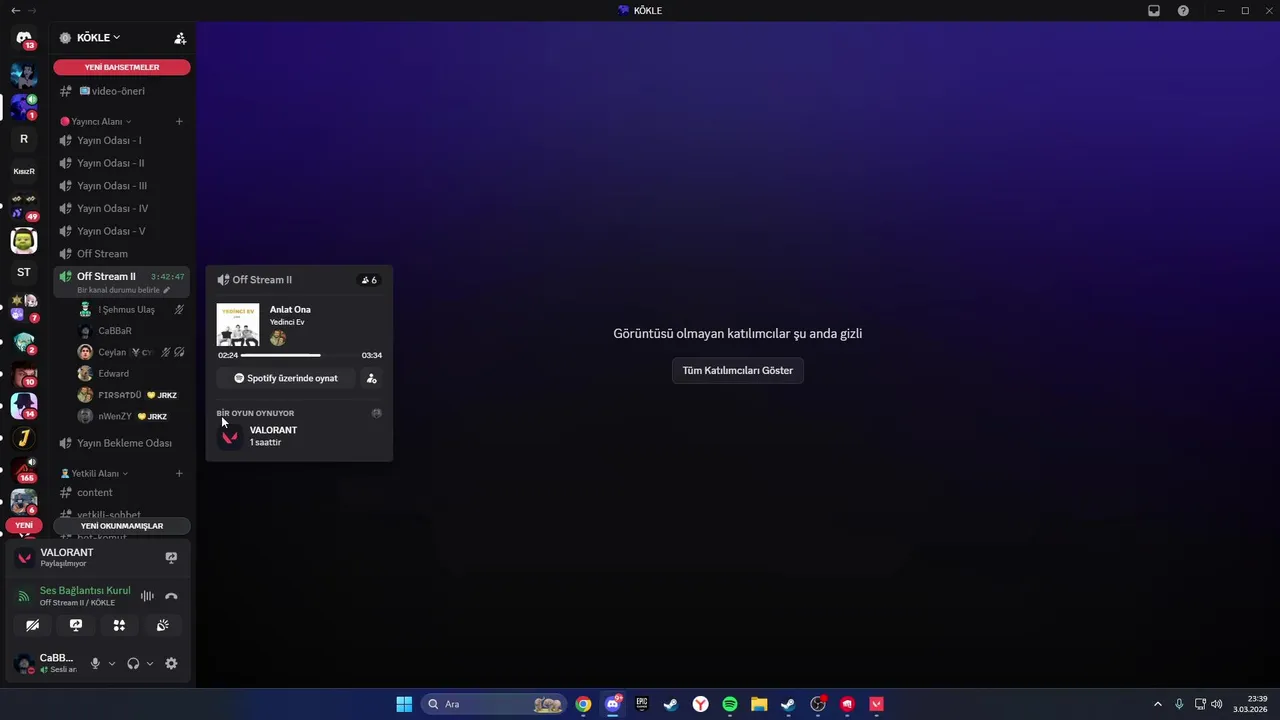Join the Off Stream voice channel
The image size is (1280, 720).
pyautogui.click(x=121, y=254)
